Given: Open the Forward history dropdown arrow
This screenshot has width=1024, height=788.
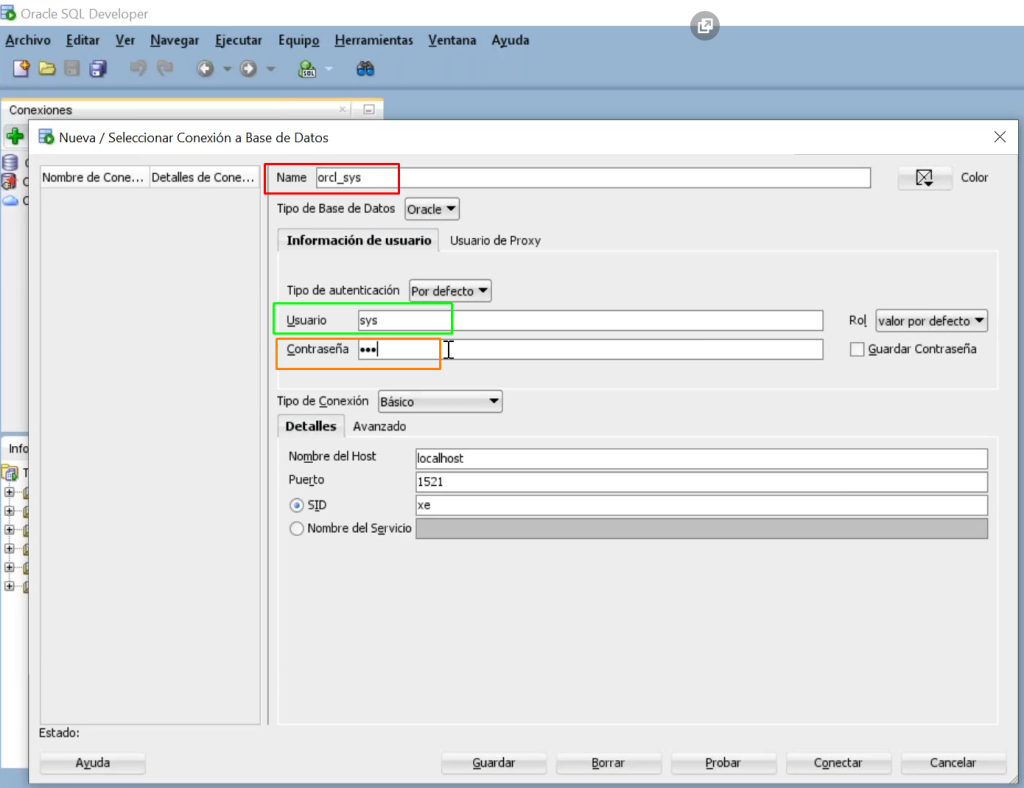Looking at the screenshot, I should click(x=271, y=69).
